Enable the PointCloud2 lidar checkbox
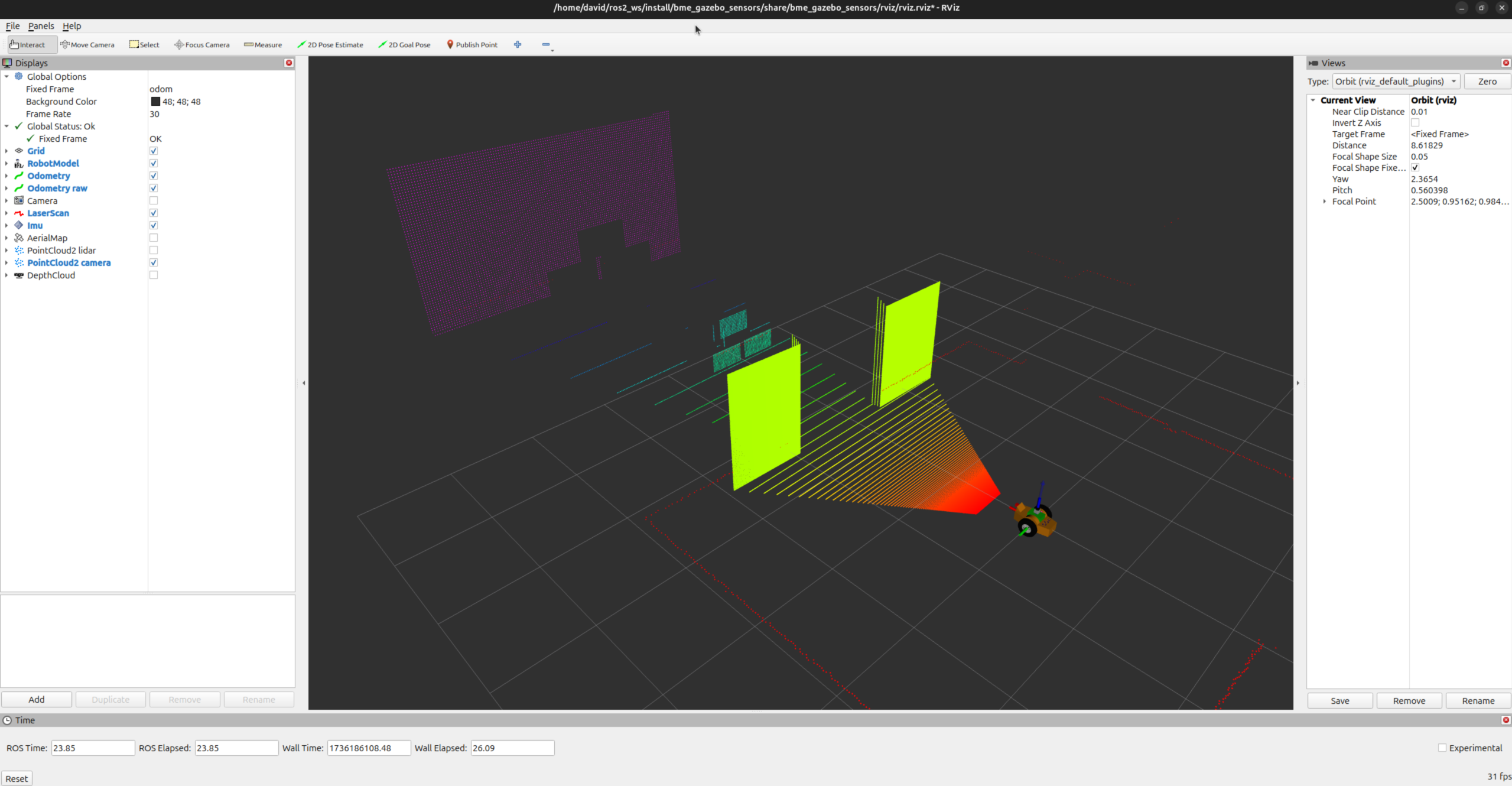 [x=154, y=251]
